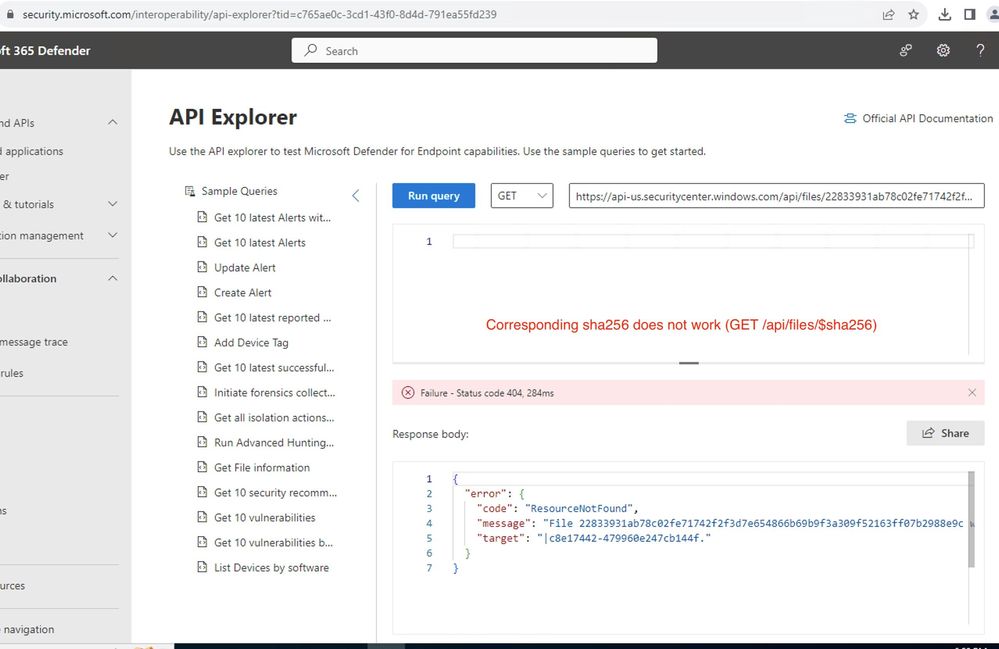Click the response body vertical scrollbar

pos(971,519)
